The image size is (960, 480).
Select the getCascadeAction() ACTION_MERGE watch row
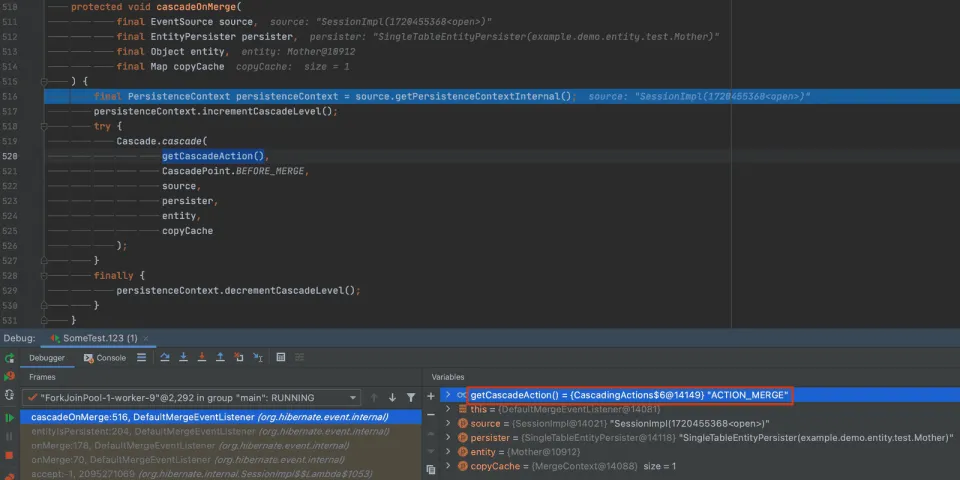[x=699, y=395]
